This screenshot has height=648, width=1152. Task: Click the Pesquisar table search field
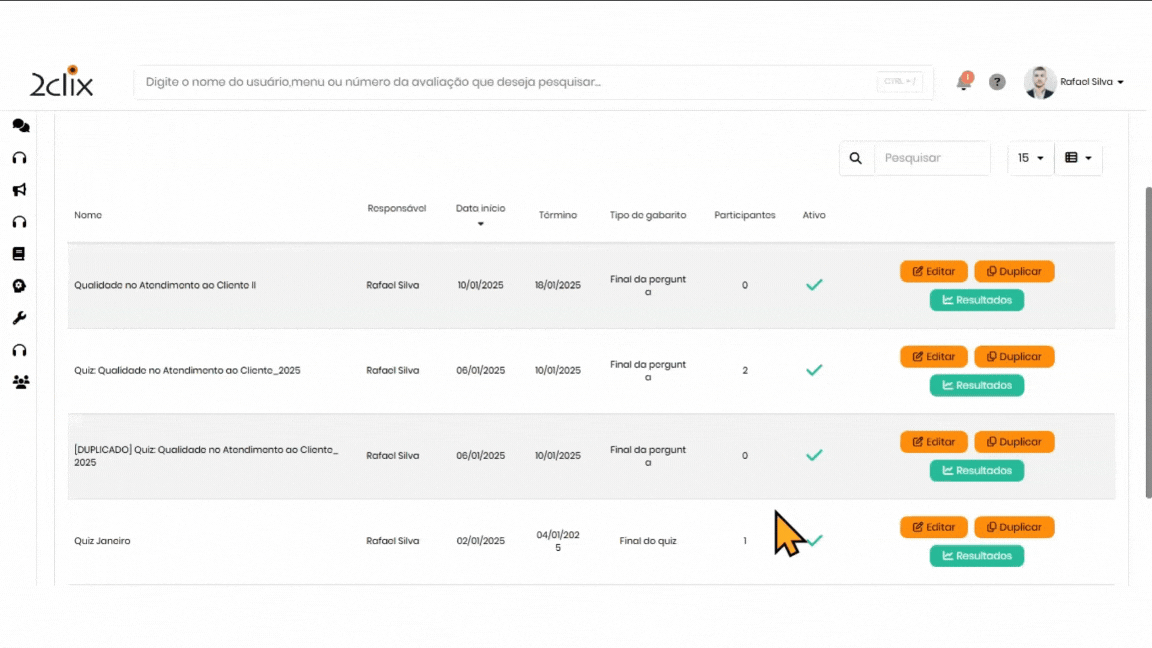click(931, 158)
